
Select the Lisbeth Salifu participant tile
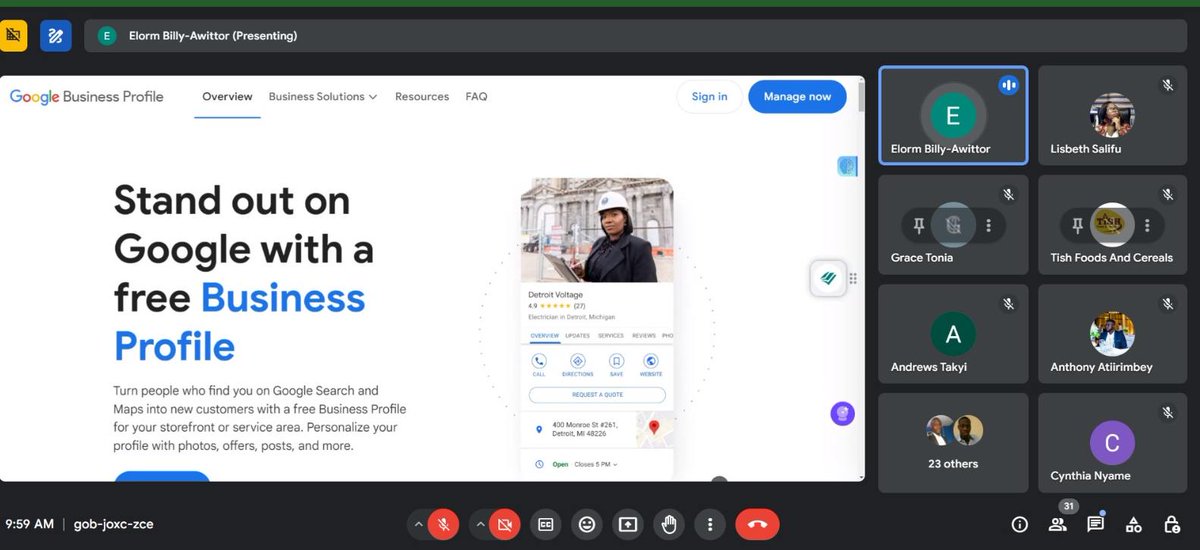click(1113, 115)
